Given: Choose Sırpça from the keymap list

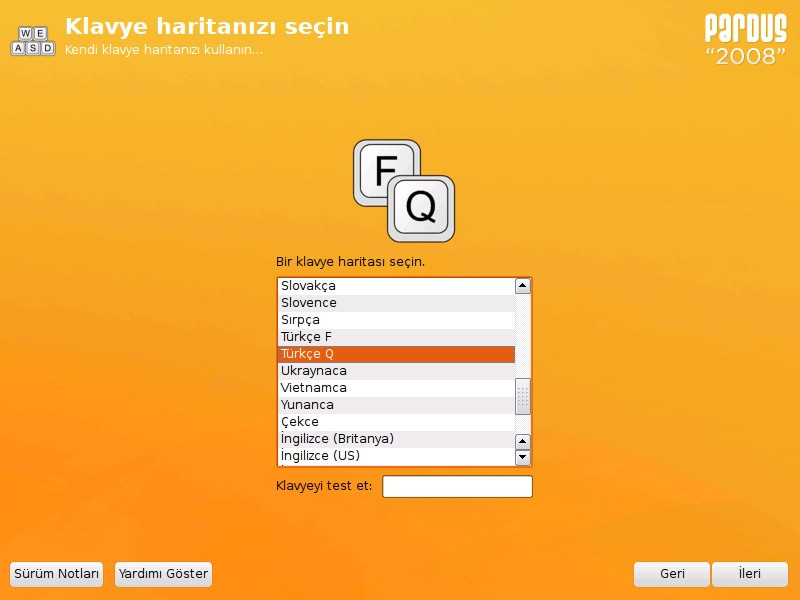Looking at the screenshot, I should pyautogui.click(x=396, y=320).
